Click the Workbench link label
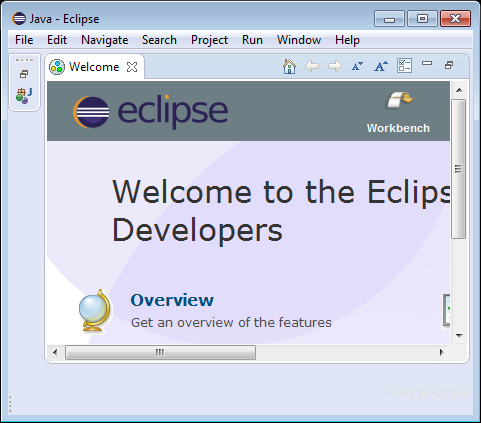 pos(398,128)
